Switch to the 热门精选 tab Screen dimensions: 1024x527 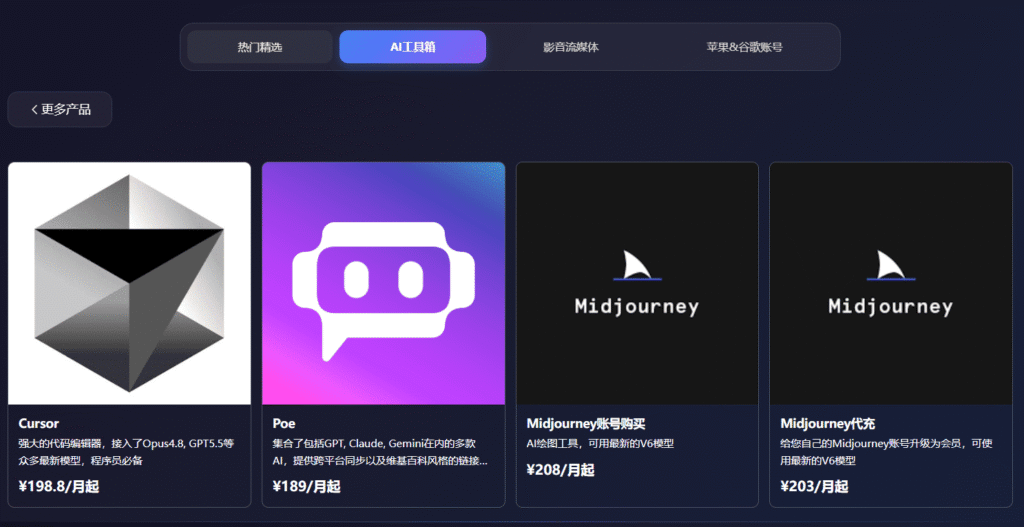260,47
